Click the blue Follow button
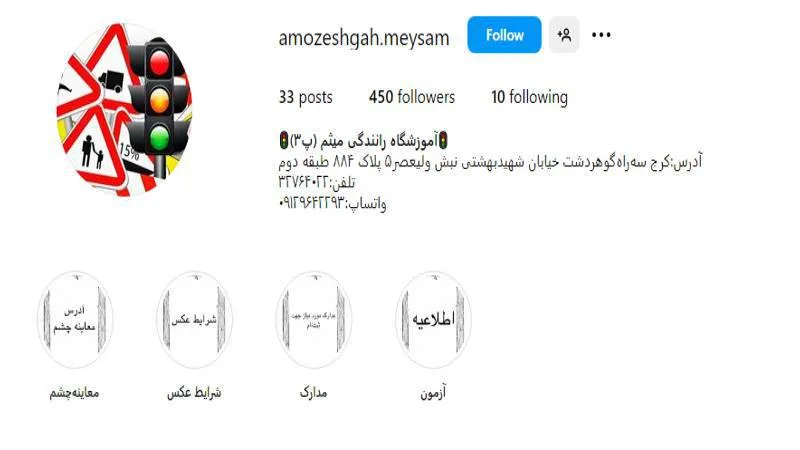 tap(504, 35)
